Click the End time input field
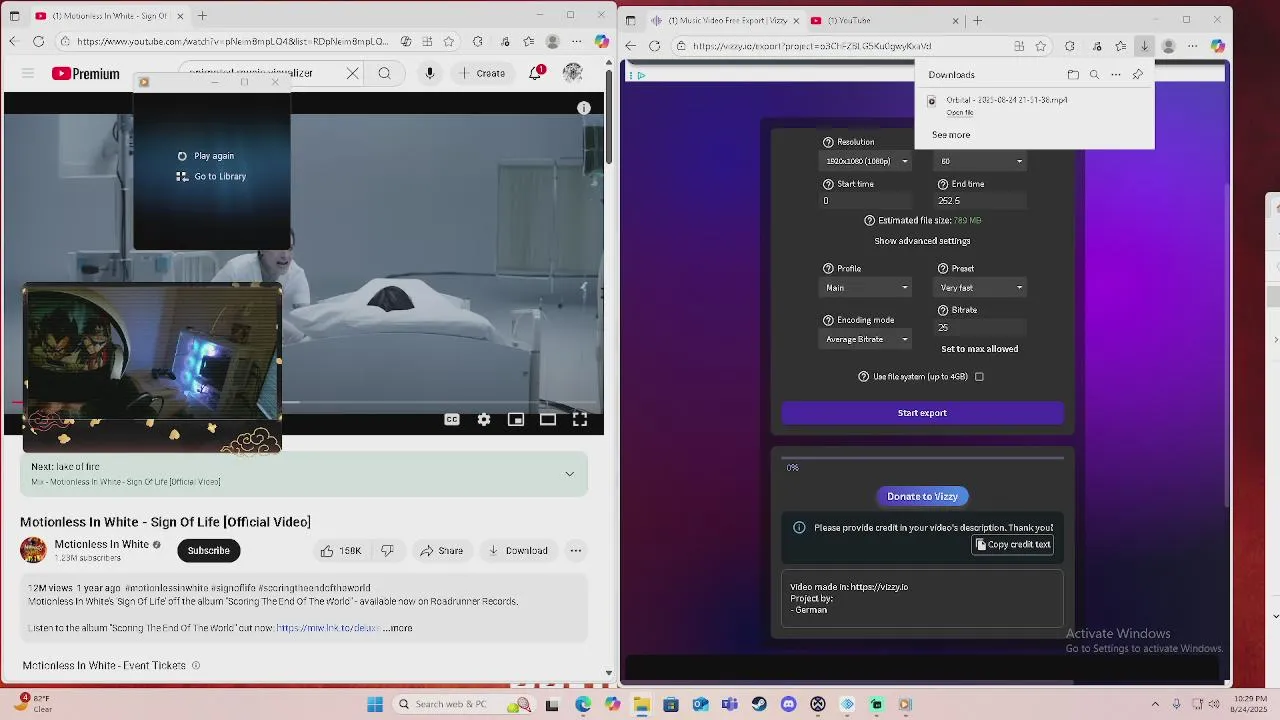The height and width of the screenshot is (720, 1280). point(981,201)
